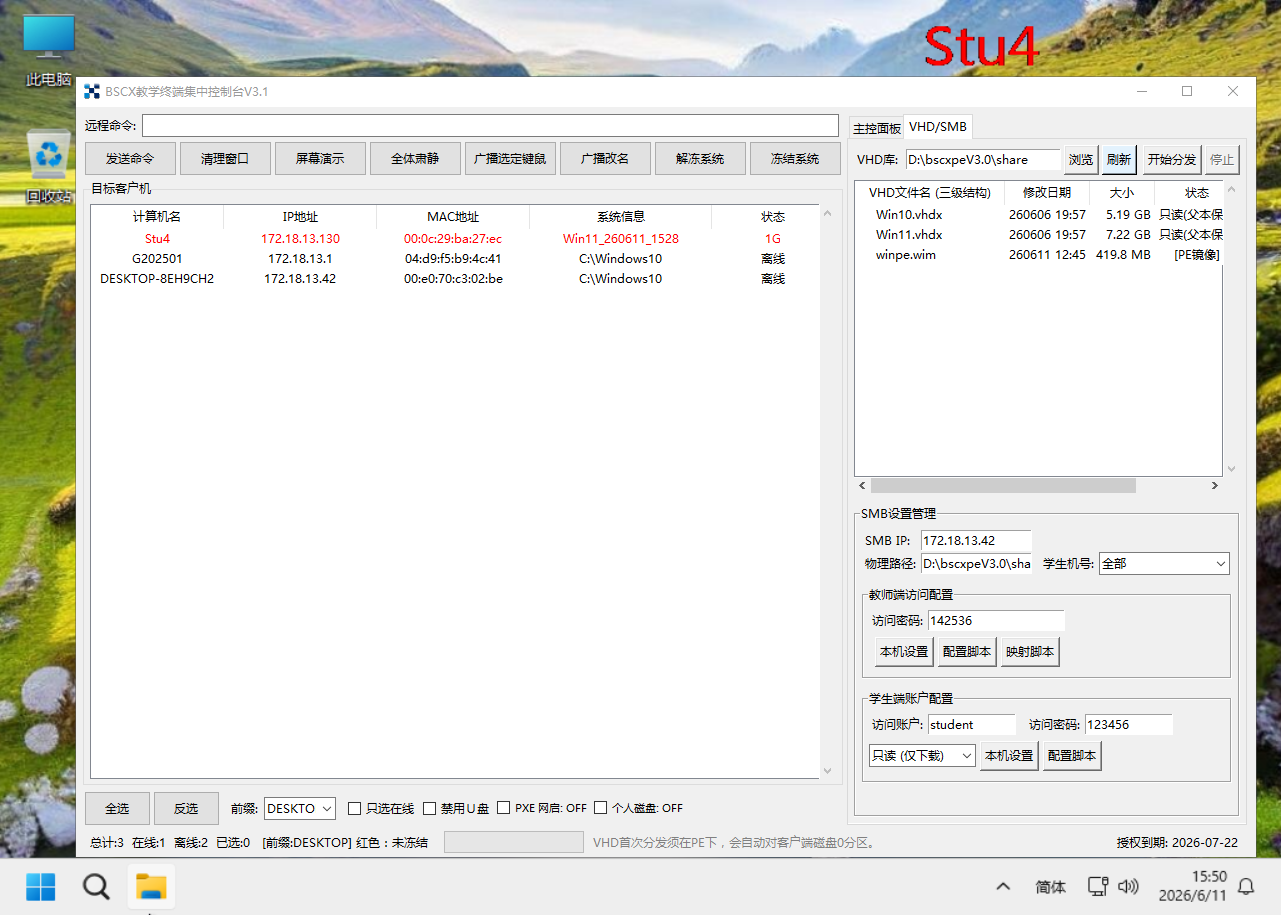Click the SMB IP field

click(x=976, y=541)
